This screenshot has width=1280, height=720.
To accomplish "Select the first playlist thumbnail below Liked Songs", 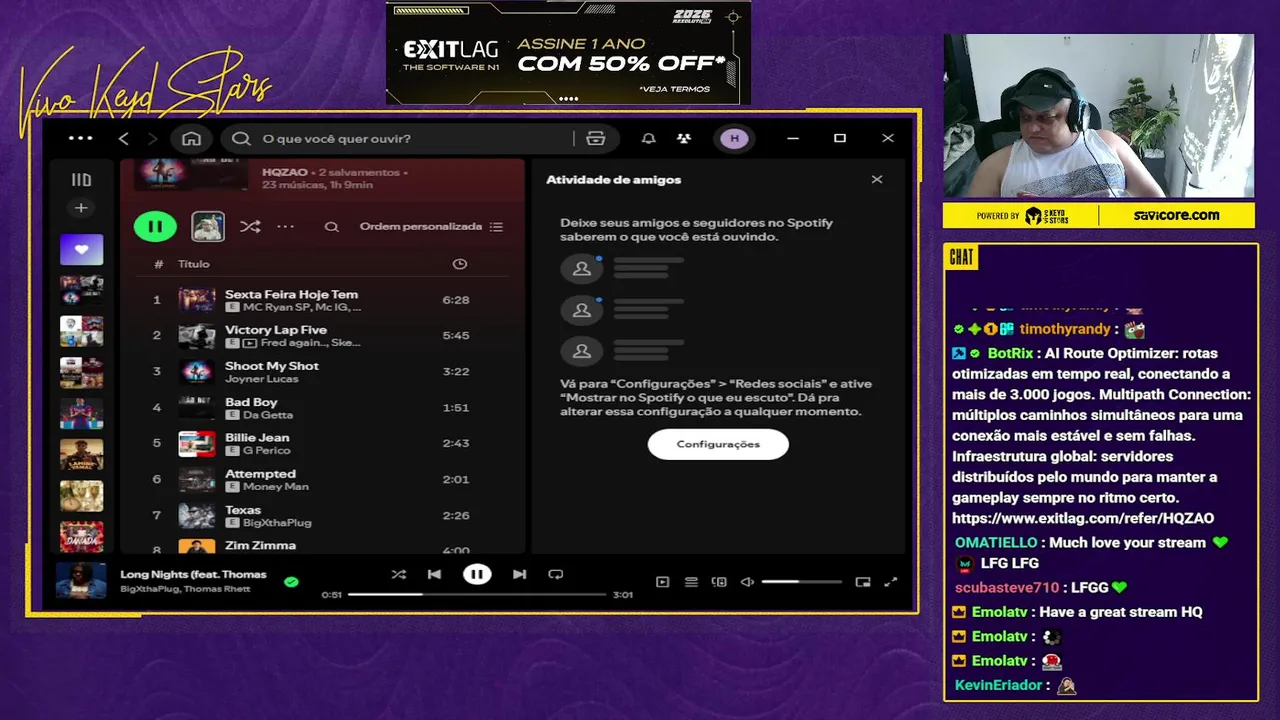I will [x=81, y=290].
